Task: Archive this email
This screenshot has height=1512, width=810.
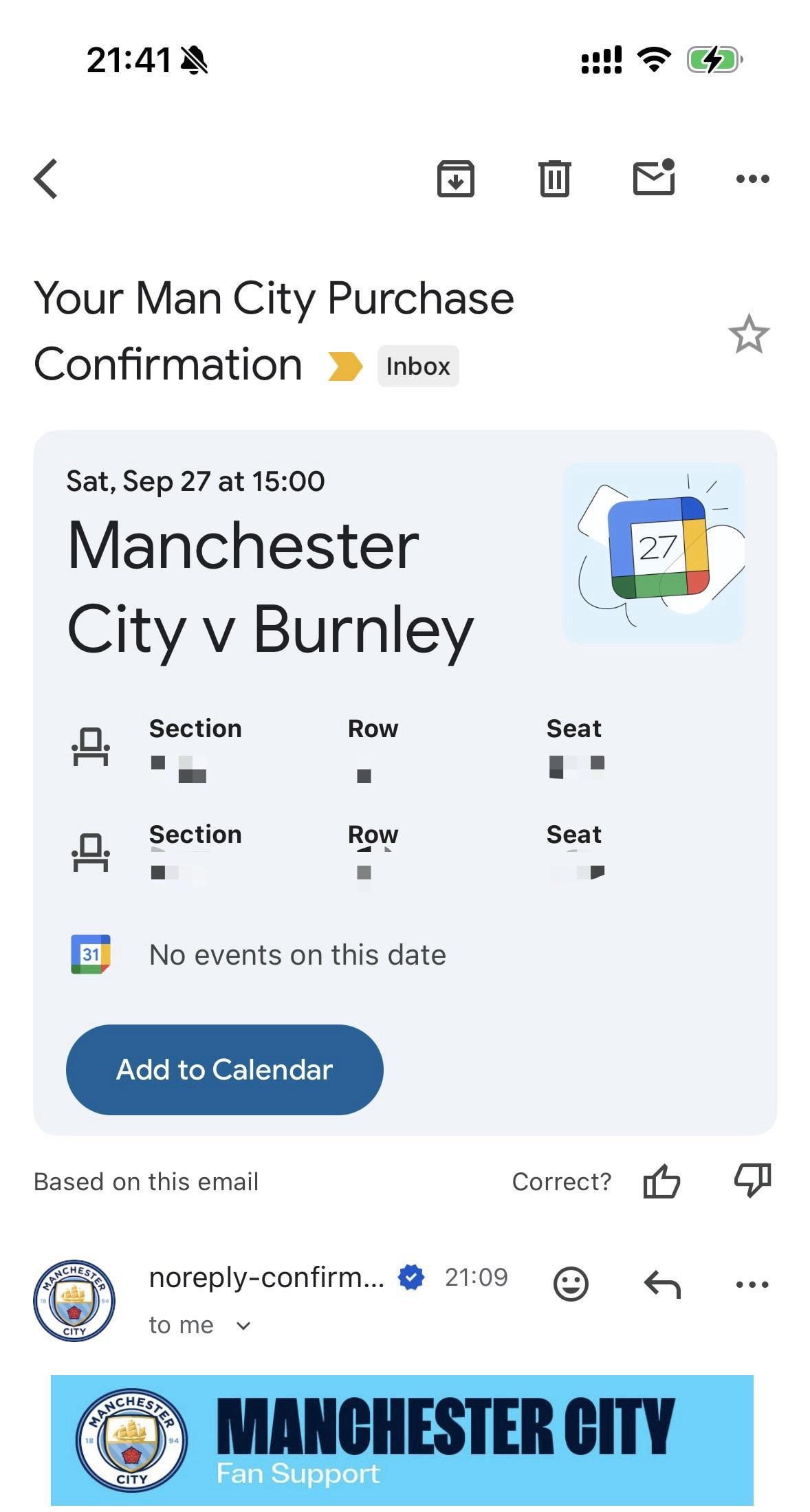Action: click(455, 179)
